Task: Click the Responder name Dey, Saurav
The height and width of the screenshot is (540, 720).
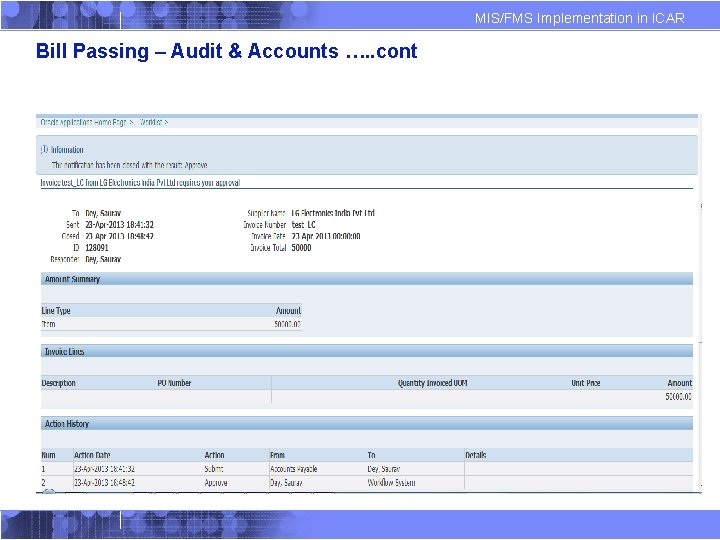Action: point(103,259)
